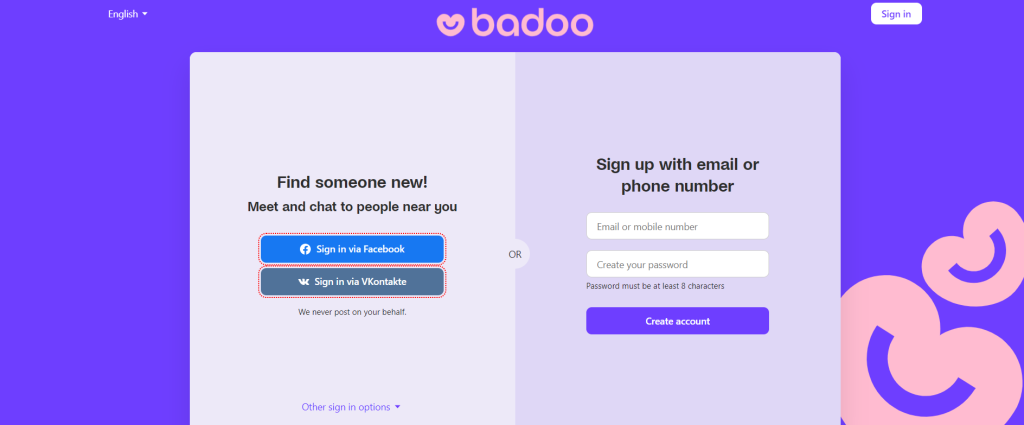Viewport: 1024px width, 425px height.
Task: Click the VKontakte logo icon
Action: 304,282
